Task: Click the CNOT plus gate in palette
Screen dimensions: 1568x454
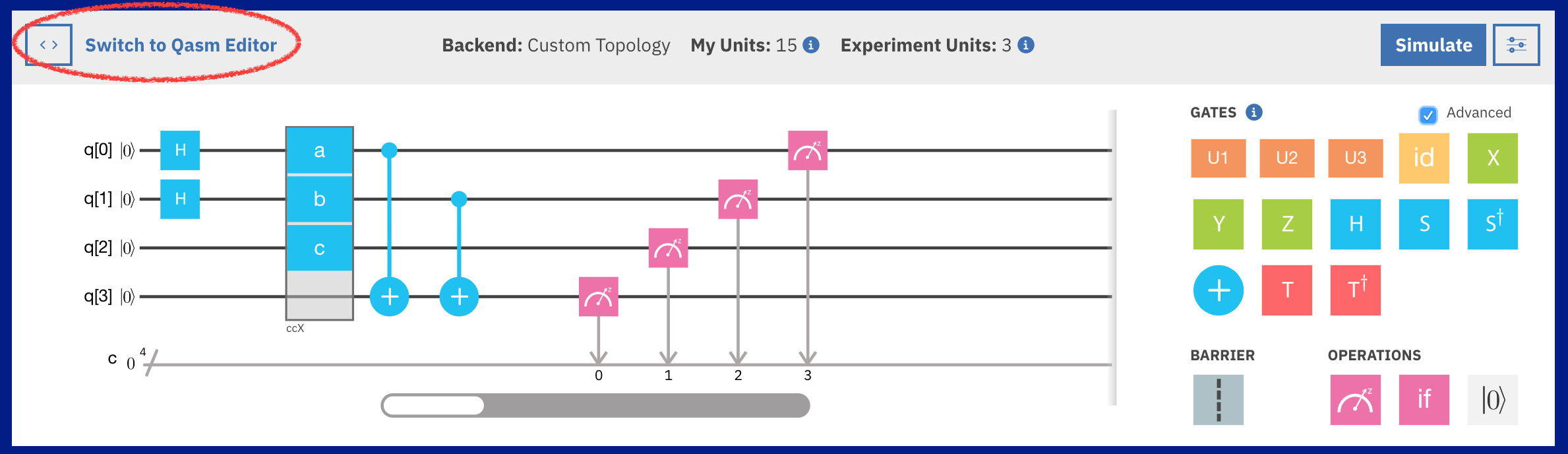Action: tap(1218, 290)
